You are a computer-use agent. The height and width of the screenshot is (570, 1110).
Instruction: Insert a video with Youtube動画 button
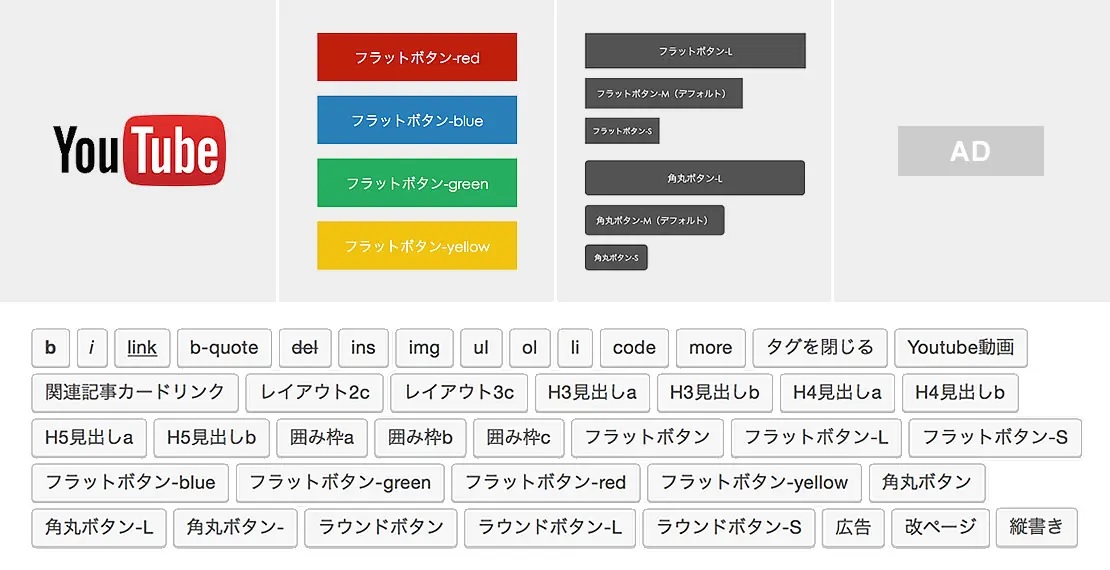click(x=960, y=348)
